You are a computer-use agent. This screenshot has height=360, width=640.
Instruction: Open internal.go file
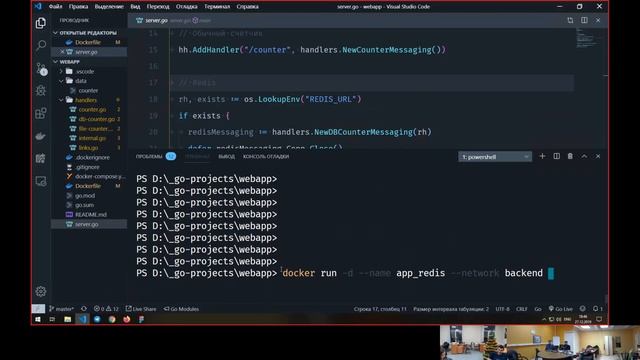click(92, 138)
